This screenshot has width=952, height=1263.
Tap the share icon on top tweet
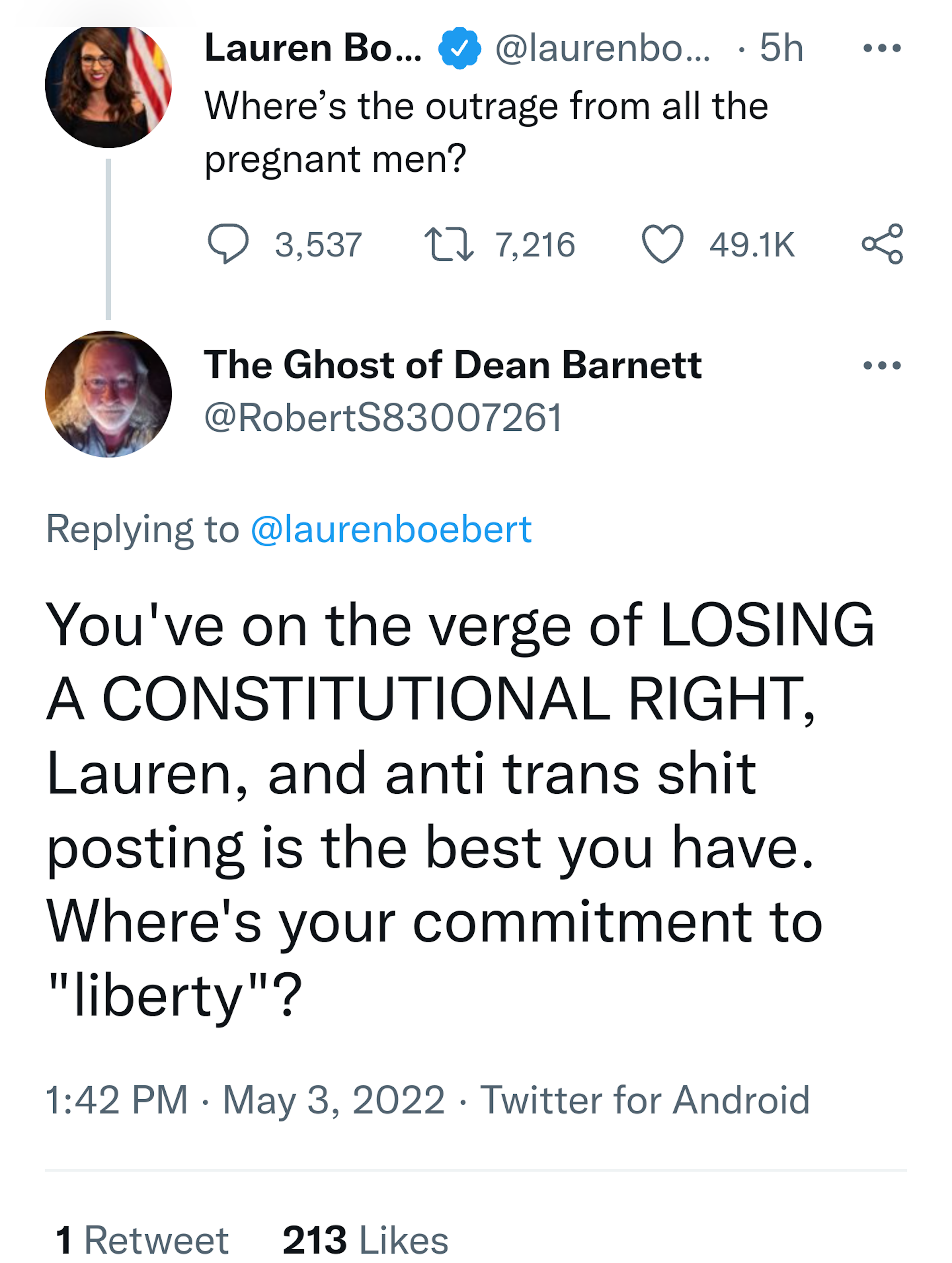882,244
